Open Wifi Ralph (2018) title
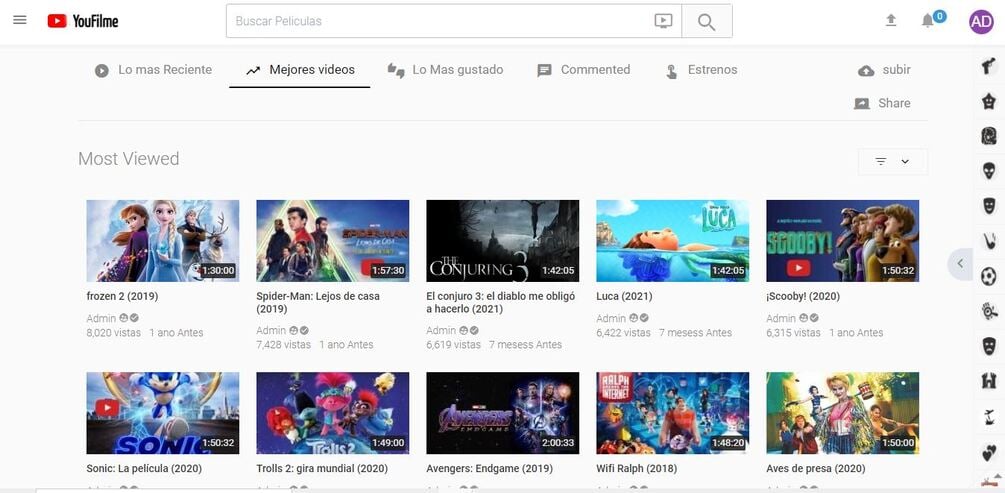 click(636, 469)
